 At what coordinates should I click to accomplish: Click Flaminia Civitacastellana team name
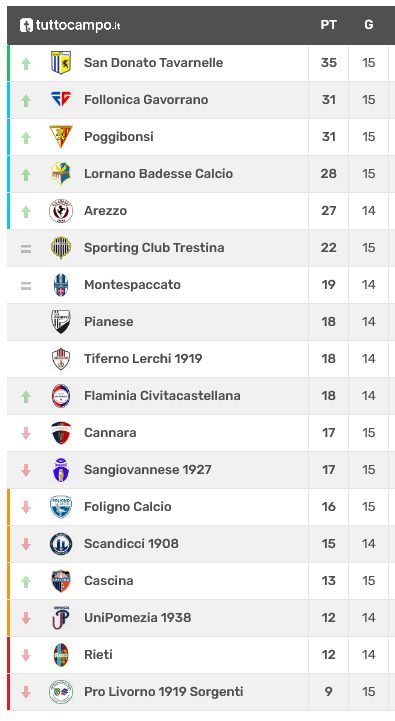pyautogui.click(x=162, y=395)
